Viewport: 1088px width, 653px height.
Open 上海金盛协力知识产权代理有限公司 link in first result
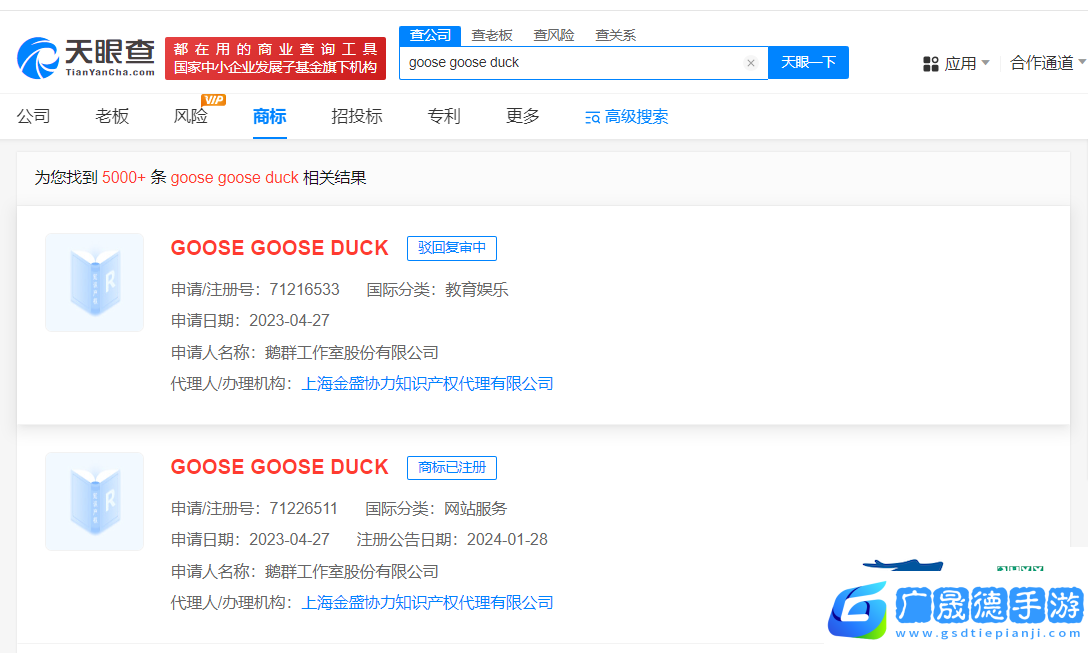tap(427, 384)
